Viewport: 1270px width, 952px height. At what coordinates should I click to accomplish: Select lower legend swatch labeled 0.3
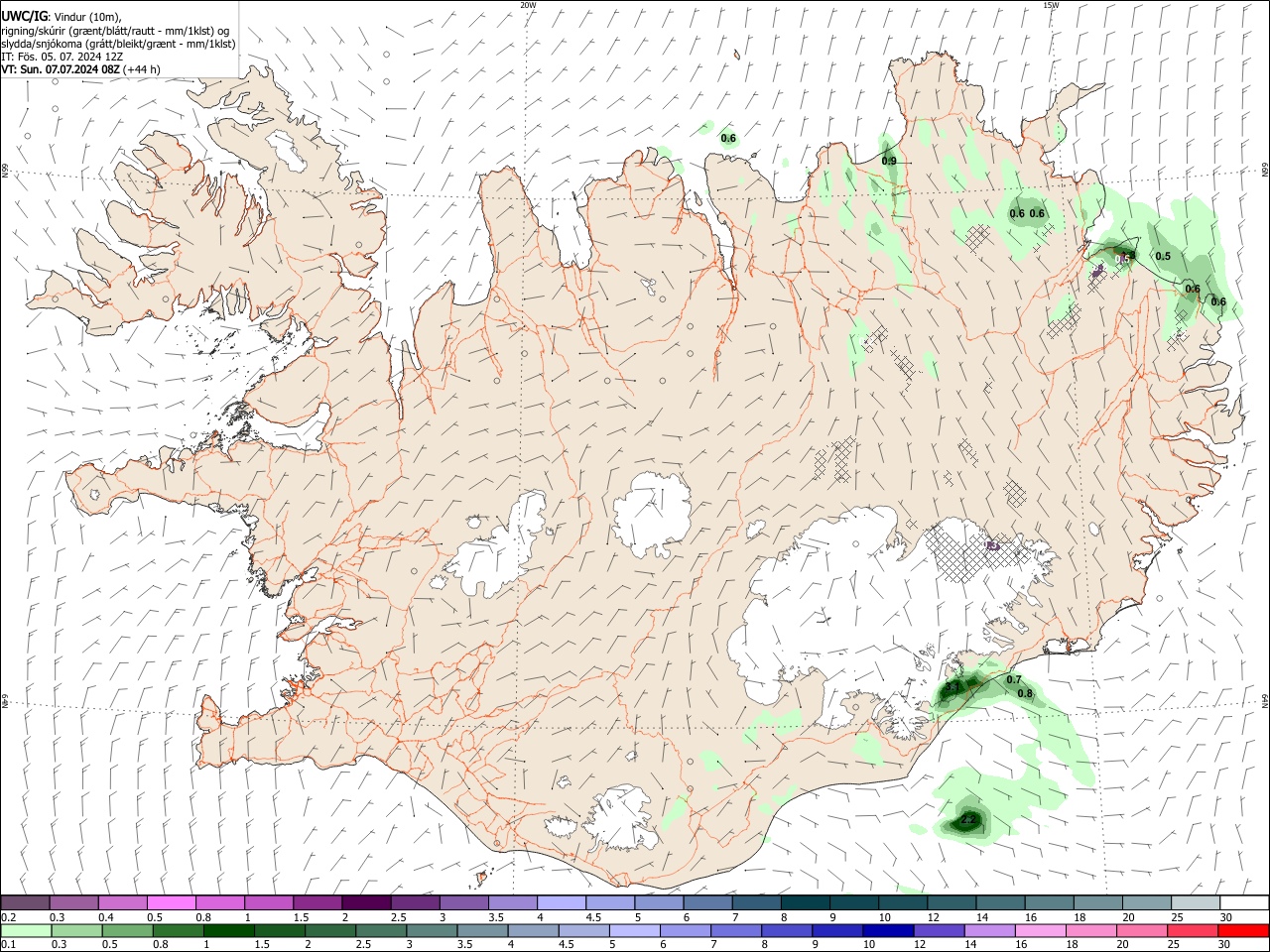(76, 930)
